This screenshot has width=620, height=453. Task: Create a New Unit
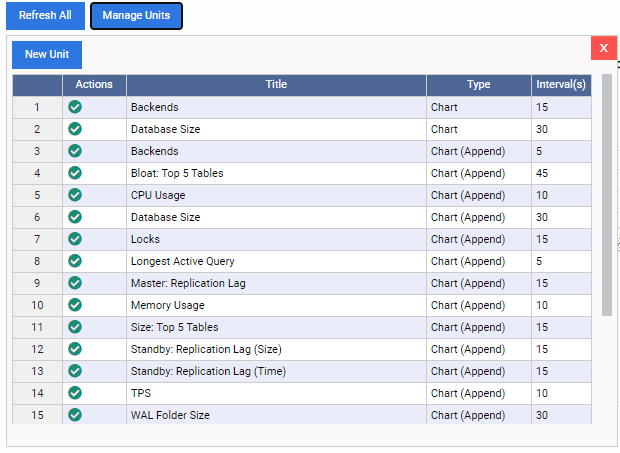pyautogui.click(x=47, y=55)
